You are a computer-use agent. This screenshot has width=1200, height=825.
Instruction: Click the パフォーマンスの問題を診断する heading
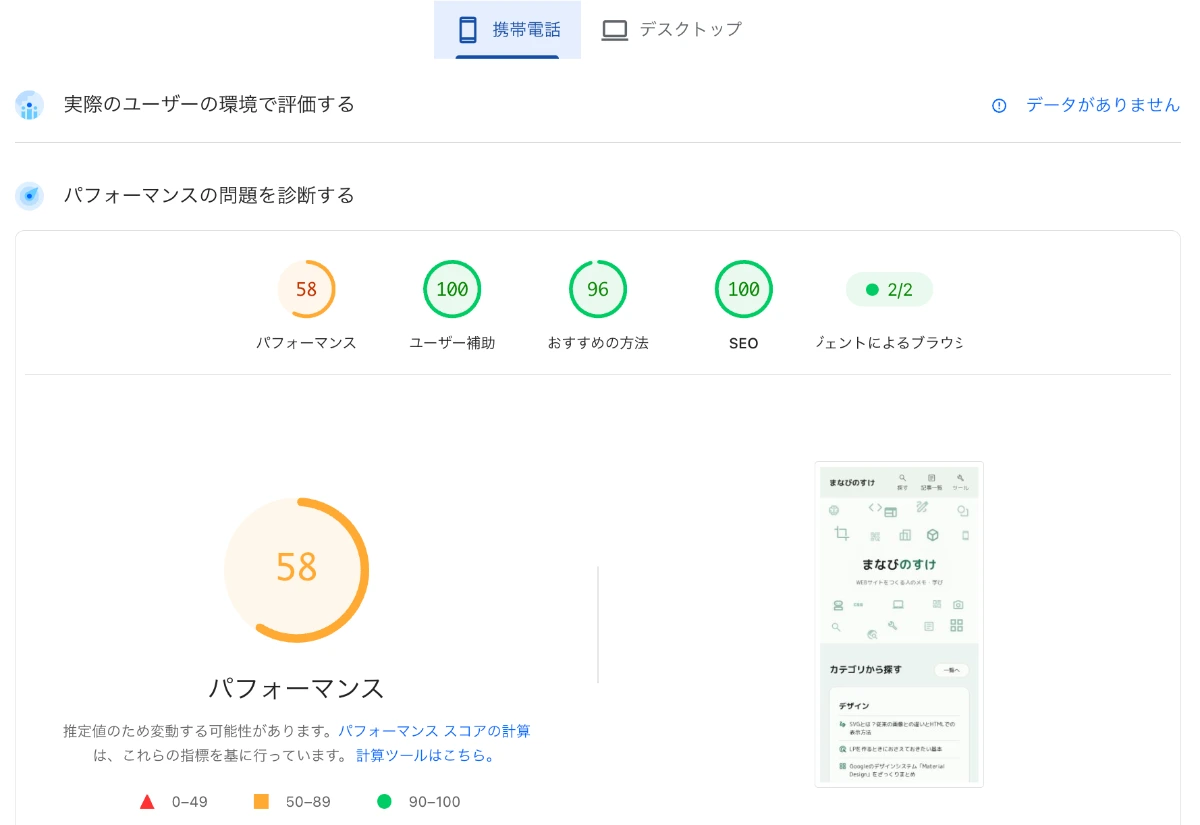[209, 195]
